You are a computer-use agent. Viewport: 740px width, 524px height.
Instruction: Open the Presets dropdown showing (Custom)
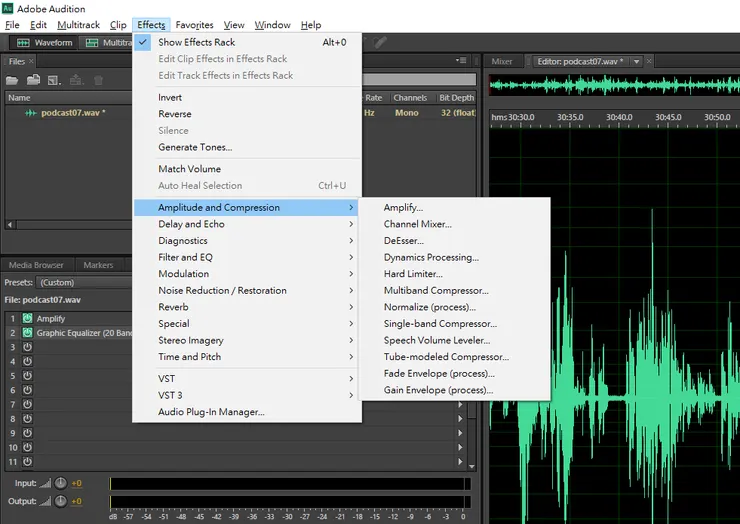80,282
